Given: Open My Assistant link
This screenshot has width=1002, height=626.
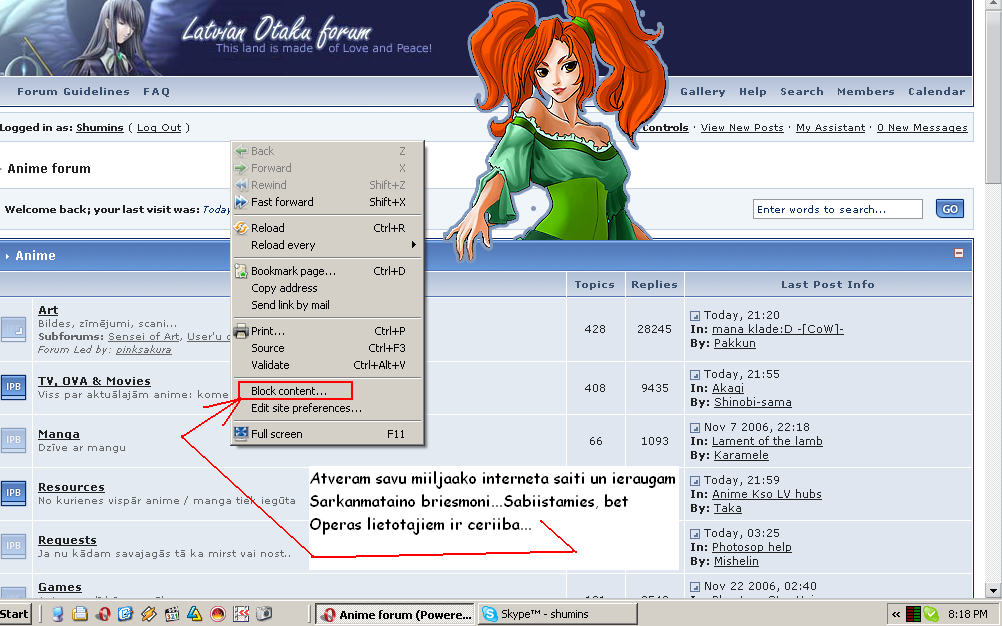Looking at the screenshot, I should click(830, 128).
